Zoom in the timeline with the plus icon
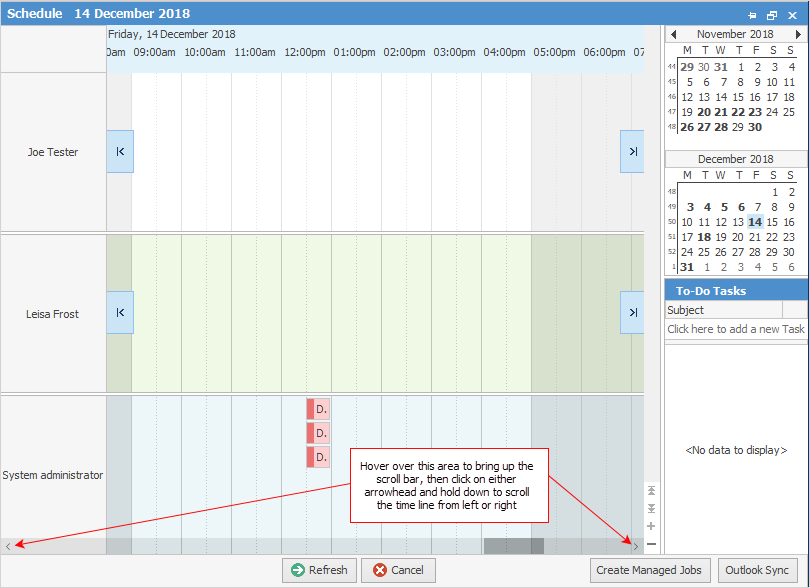 651,526
